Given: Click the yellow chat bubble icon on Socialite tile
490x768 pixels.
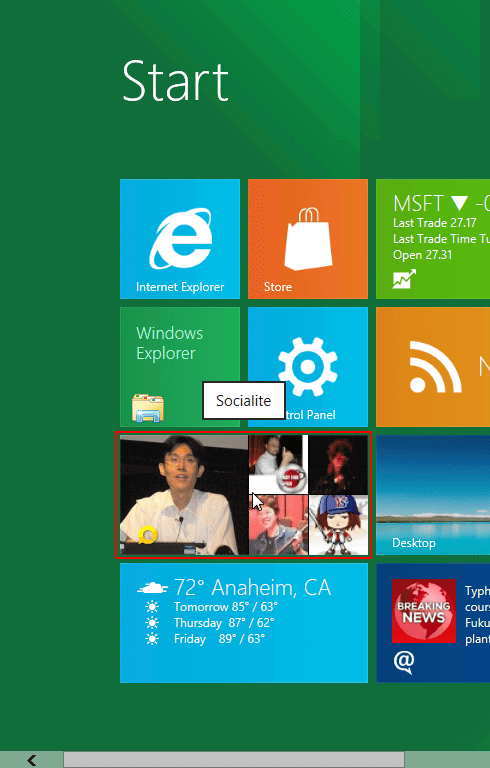Looking at the screenshot, I should (147, 535).
